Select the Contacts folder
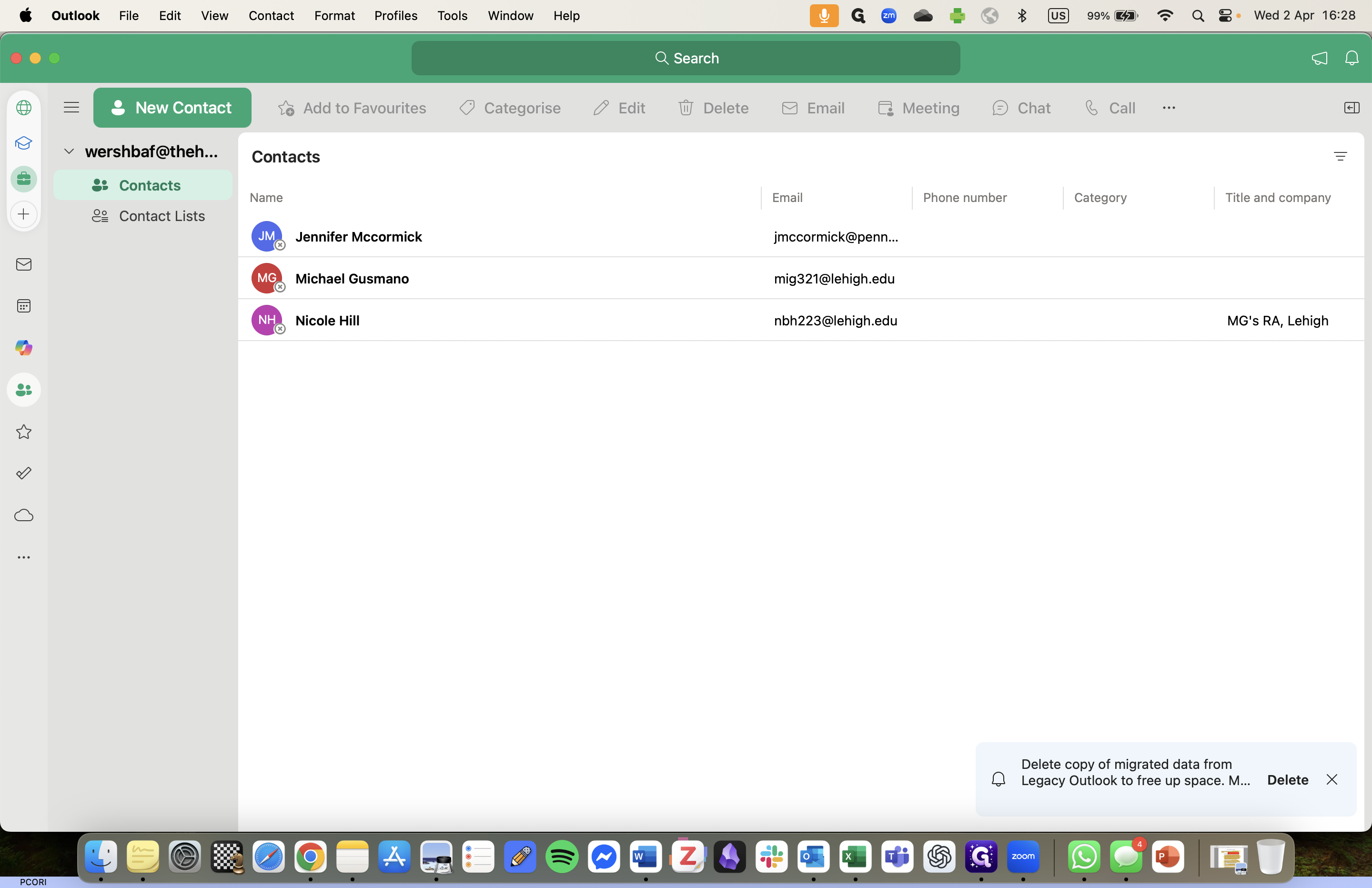The height and width of the screenshot is (888, 1372). point(143,185)
